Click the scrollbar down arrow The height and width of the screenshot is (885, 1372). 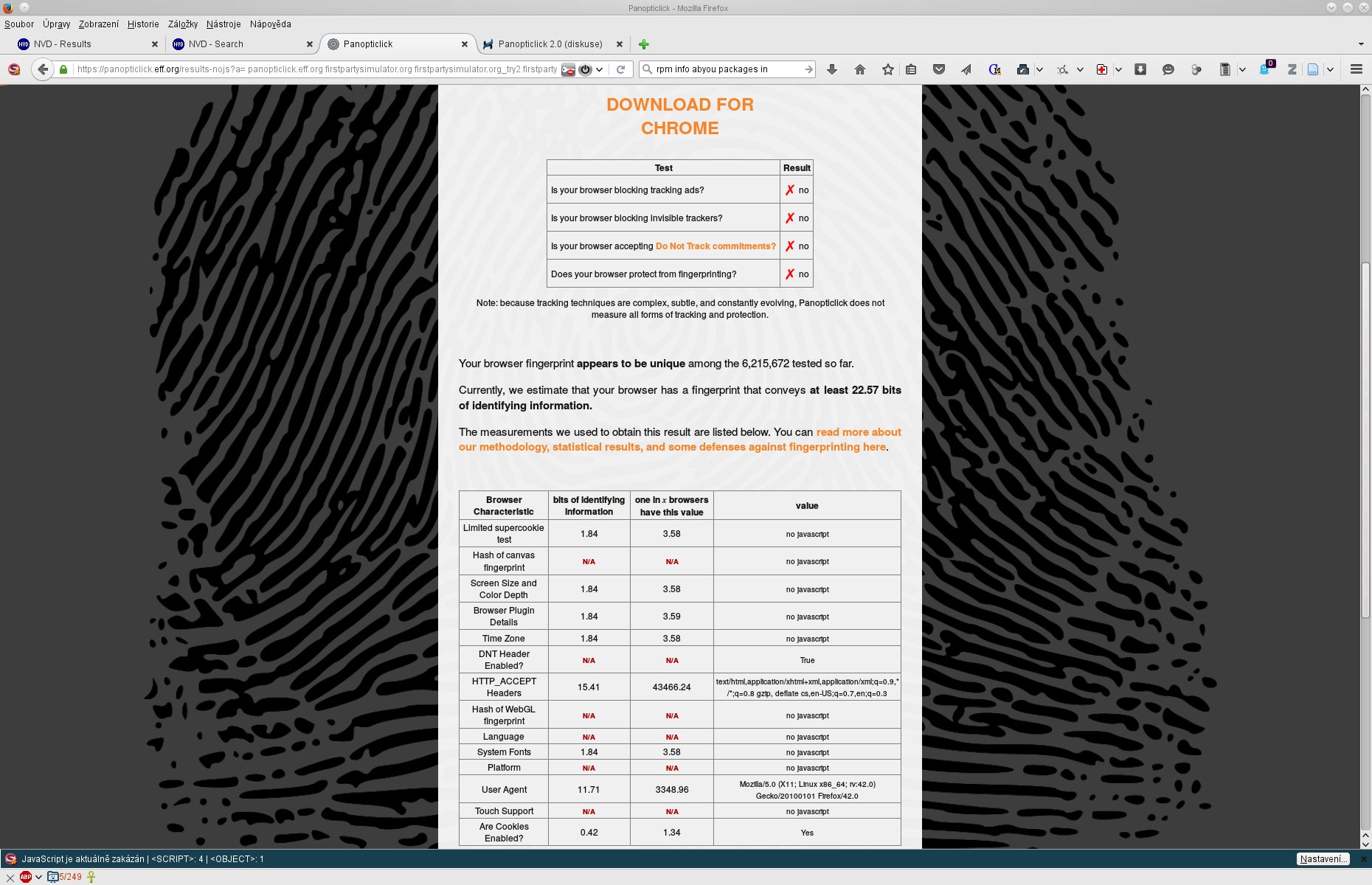pos(1365,844)
